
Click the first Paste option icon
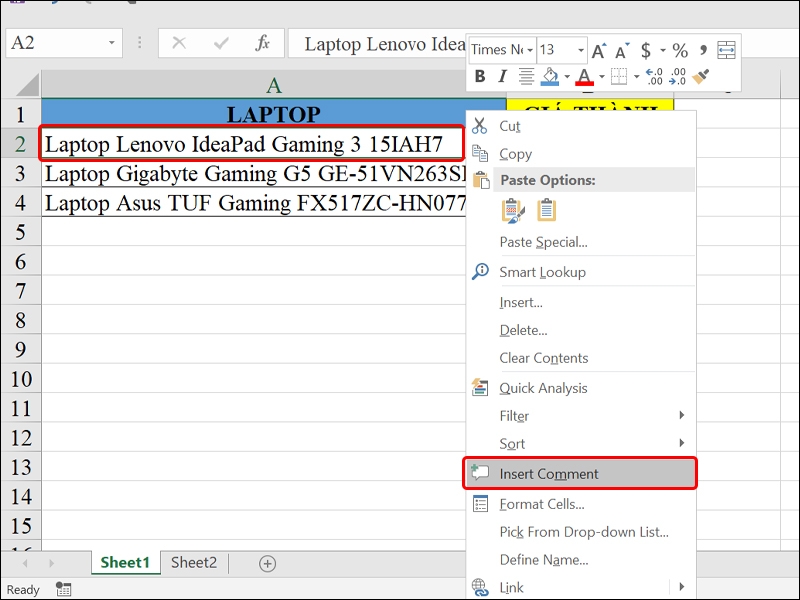pos(513,210)
